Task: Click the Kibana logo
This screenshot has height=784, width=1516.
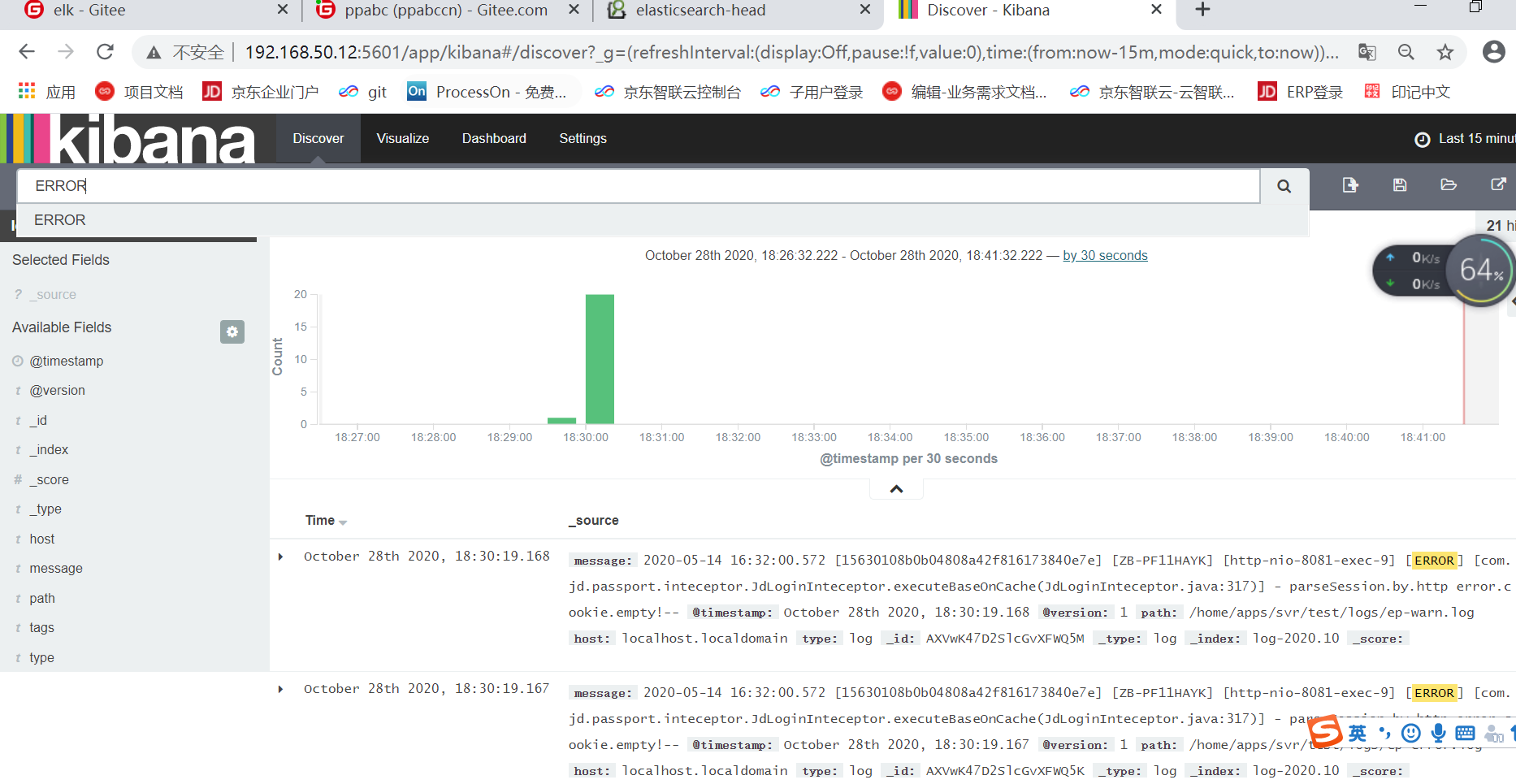Action: coord(128,139)
